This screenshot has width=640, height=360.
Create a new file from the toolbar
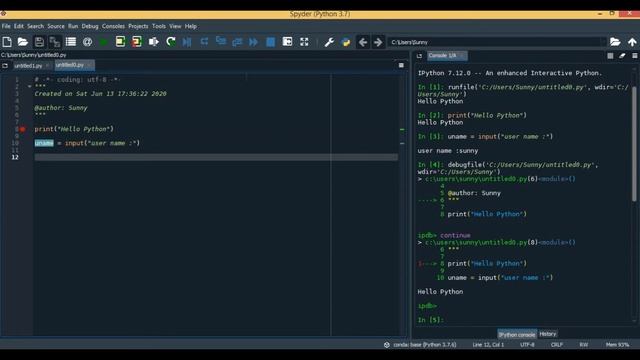(x=7, y=42)
